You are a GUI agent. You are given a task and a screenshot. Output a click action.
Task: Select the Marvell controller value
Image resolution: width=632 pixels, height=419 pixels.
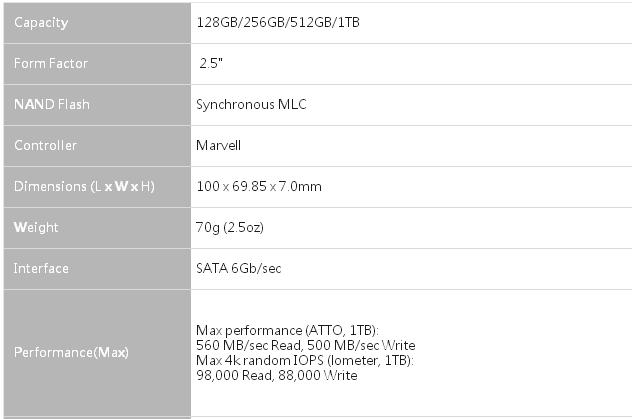pos(218,145)
